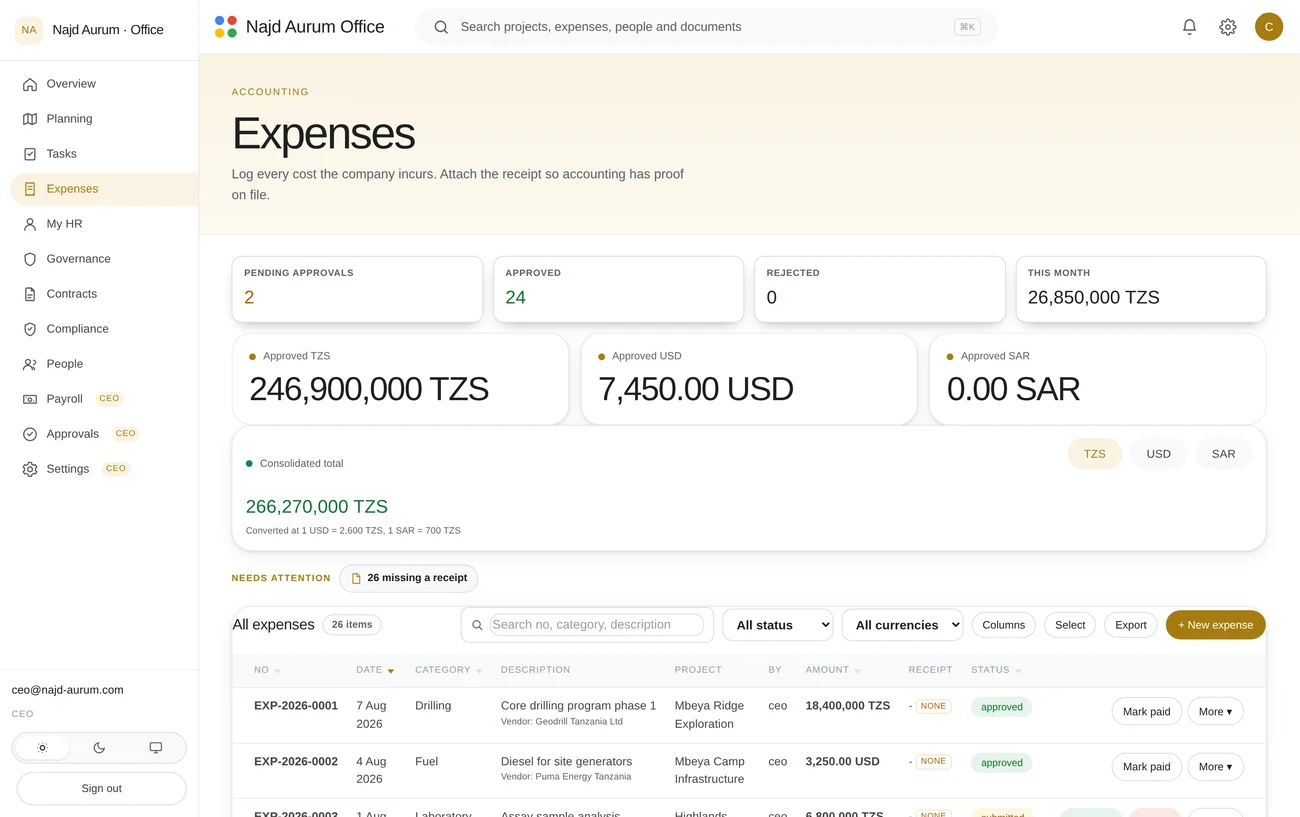The height and width of the screenshot is (817, 1300).
Task: Select the Expenses receipt icon in sidebar
Action: (30, 189)
